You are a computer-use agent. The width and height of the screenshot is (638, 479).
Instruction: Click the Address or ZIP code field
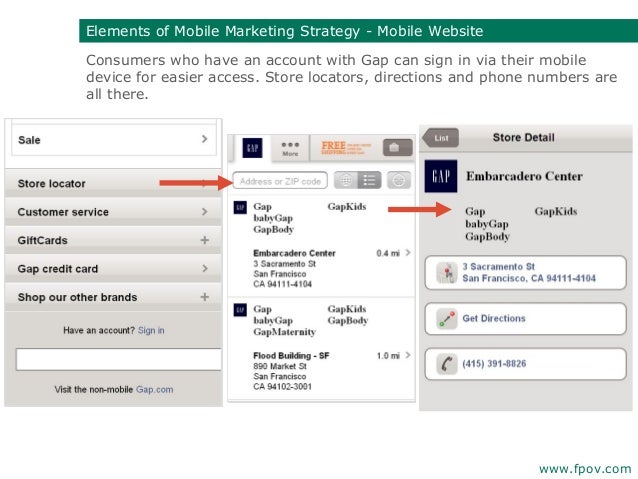280,181
